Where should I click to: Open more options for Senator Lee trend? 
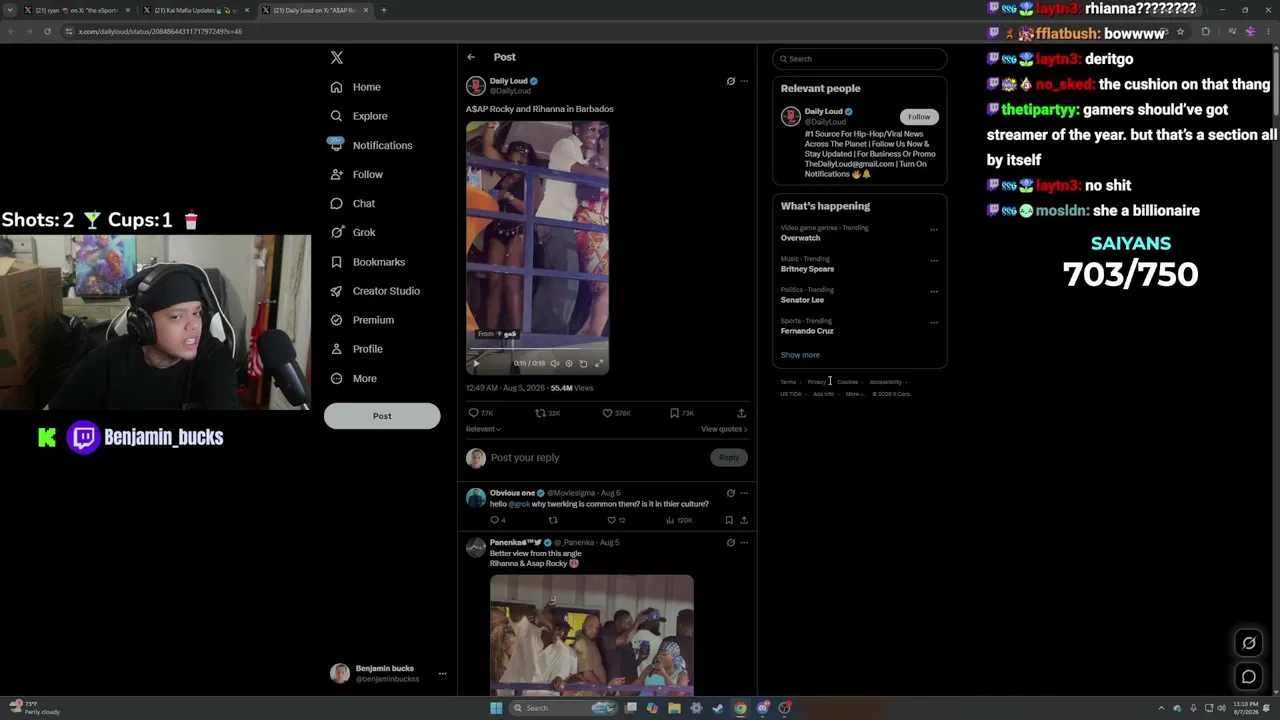tap(934, 291)
